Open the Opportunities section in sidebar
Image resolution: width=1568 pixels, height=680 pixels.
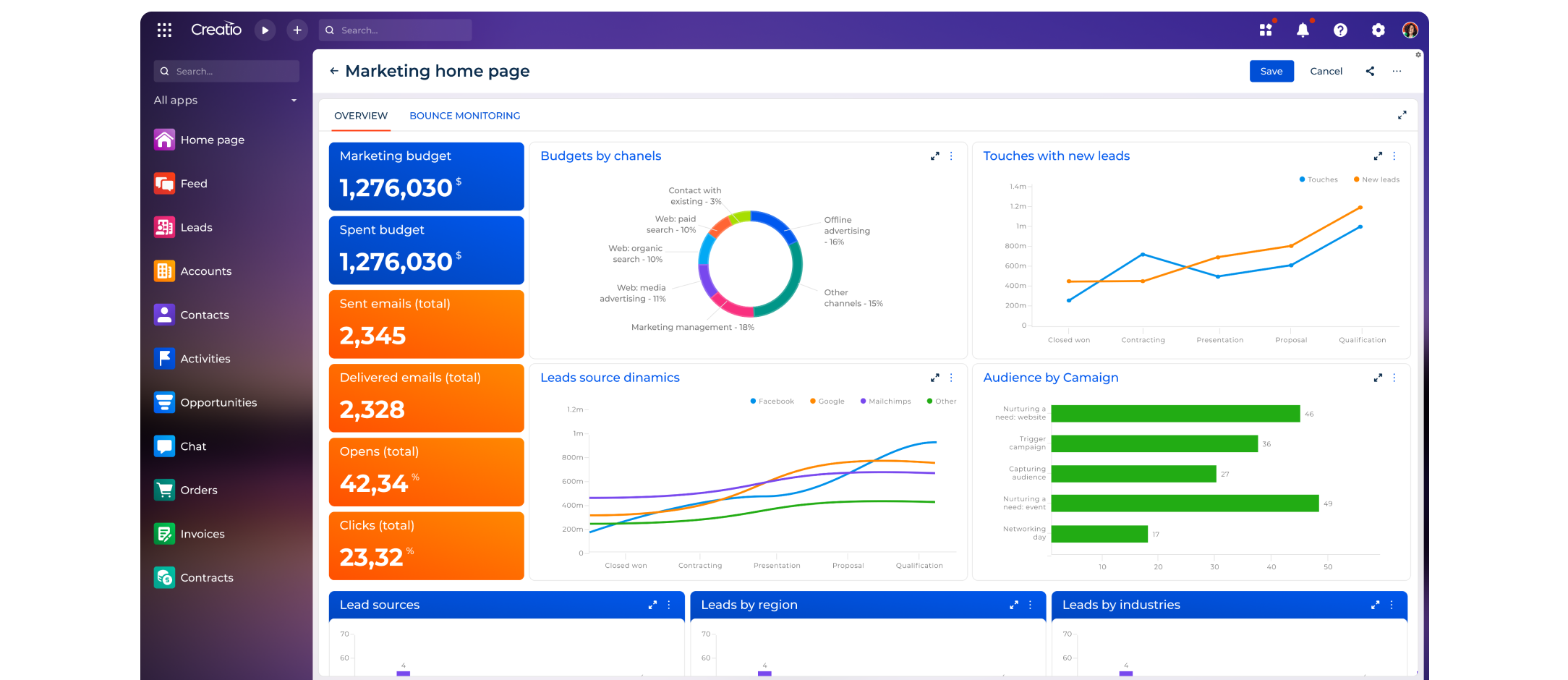pos(218,403)
